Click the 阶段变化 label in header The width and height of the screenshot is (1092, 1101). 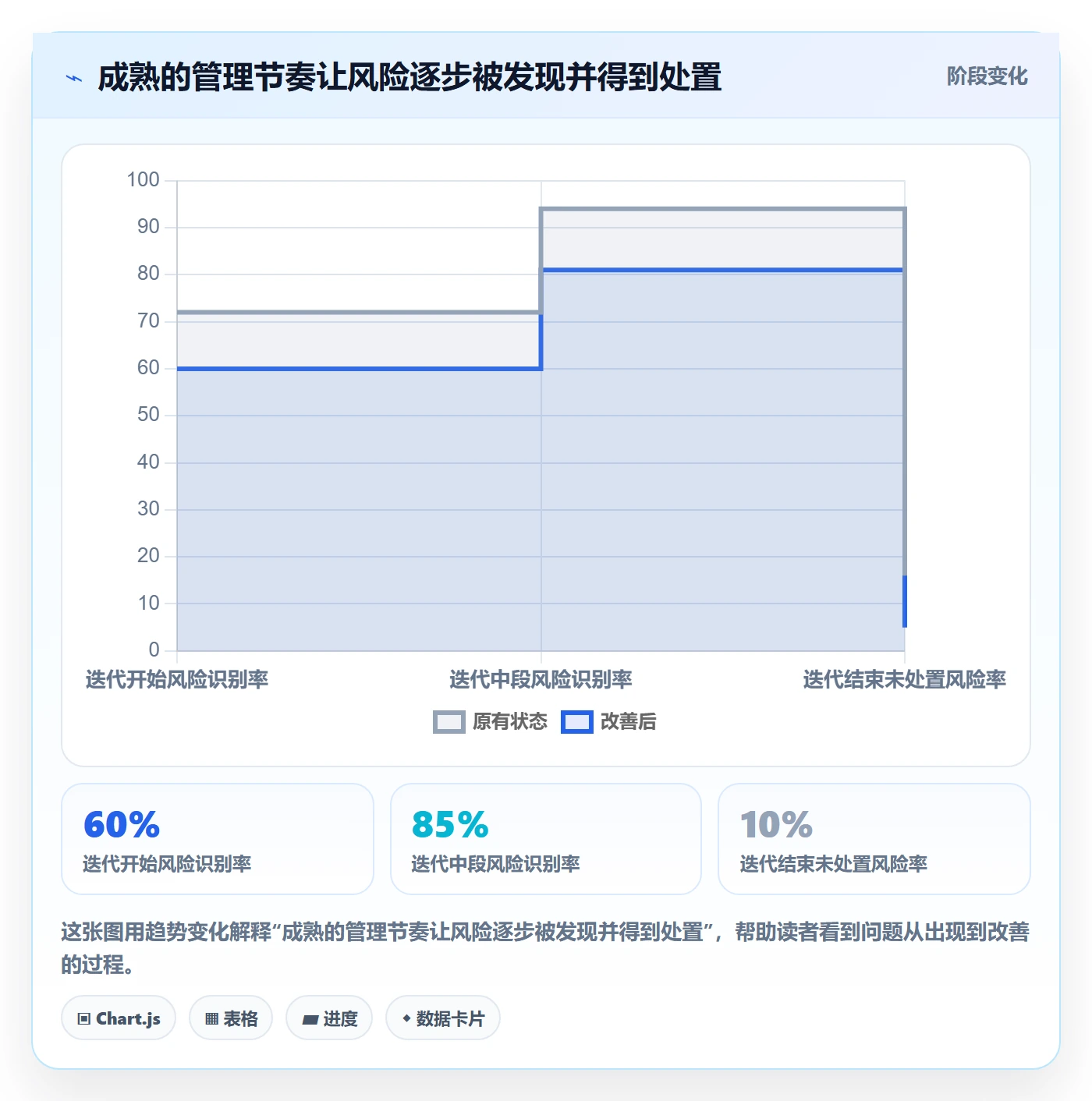987,76
